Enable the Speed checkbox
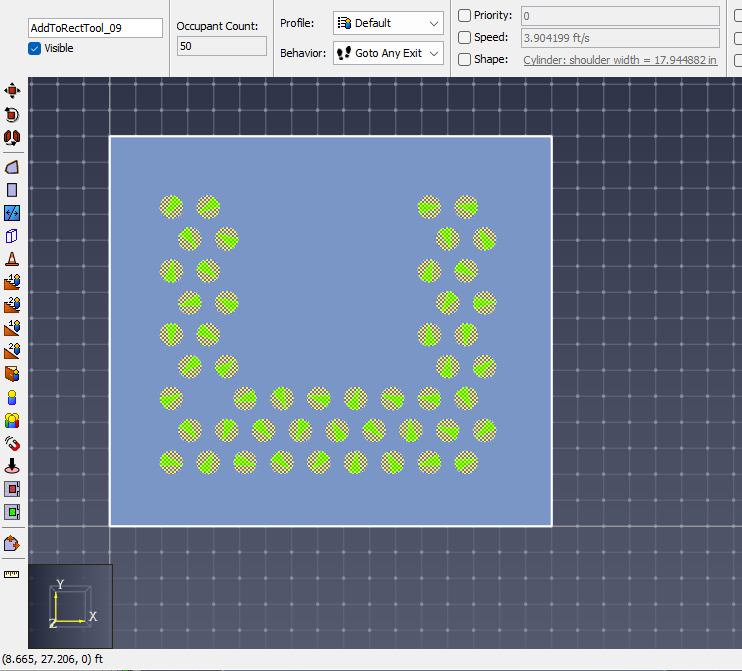This screenshot has width=742, height=671. click(x=464, y=37)
